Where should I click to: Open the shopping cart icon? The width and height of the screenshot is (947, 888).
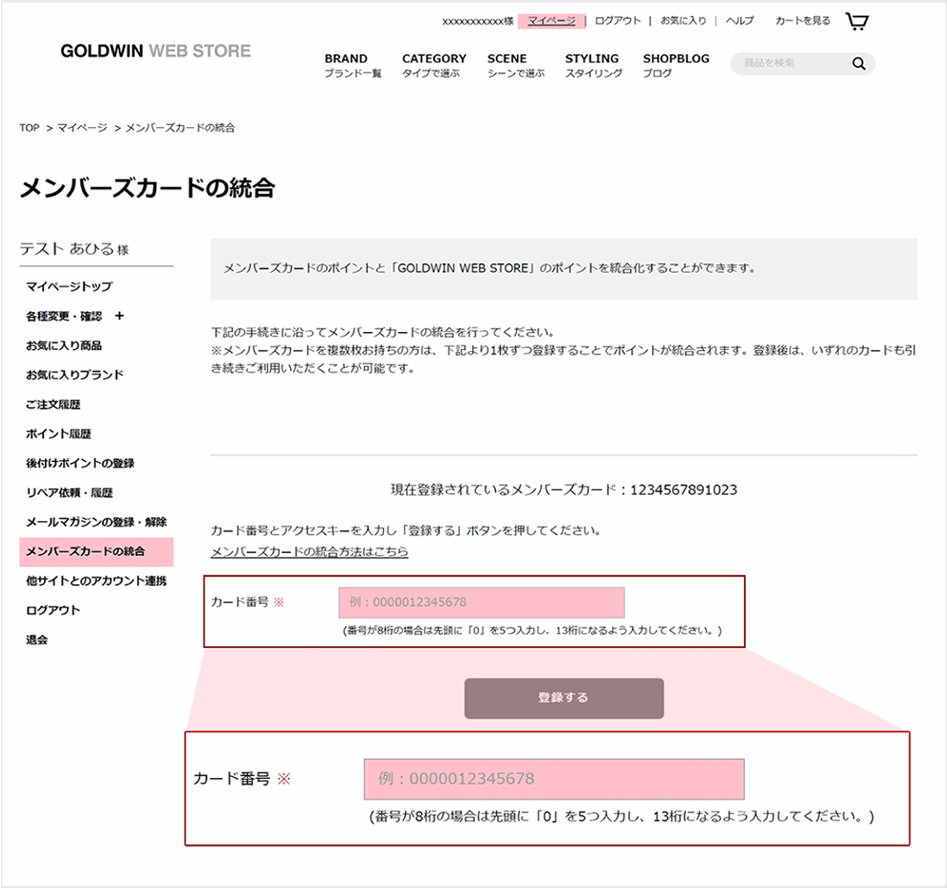(856, 21)
